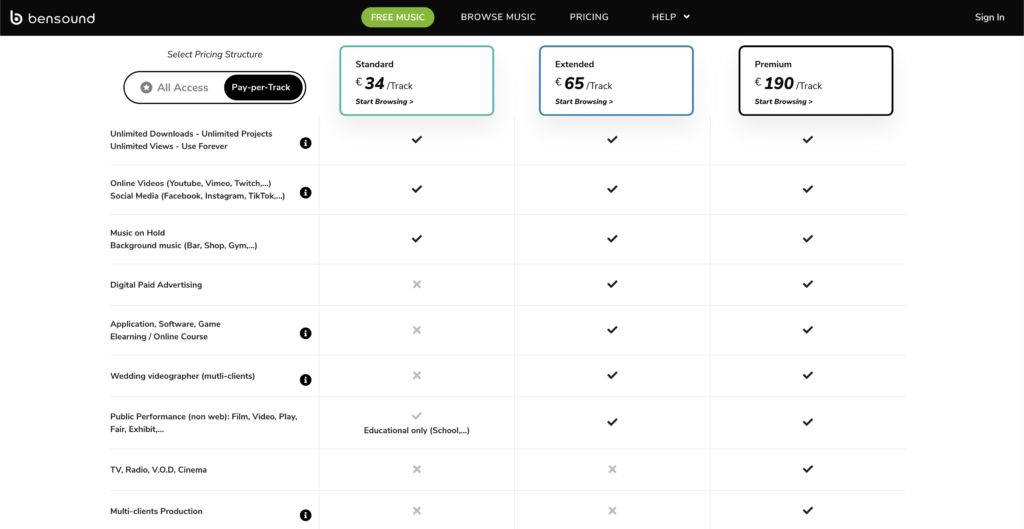Select the Pay-per-Track pricing option
This screenshot has width=1024, height=529.
[261, 88]
